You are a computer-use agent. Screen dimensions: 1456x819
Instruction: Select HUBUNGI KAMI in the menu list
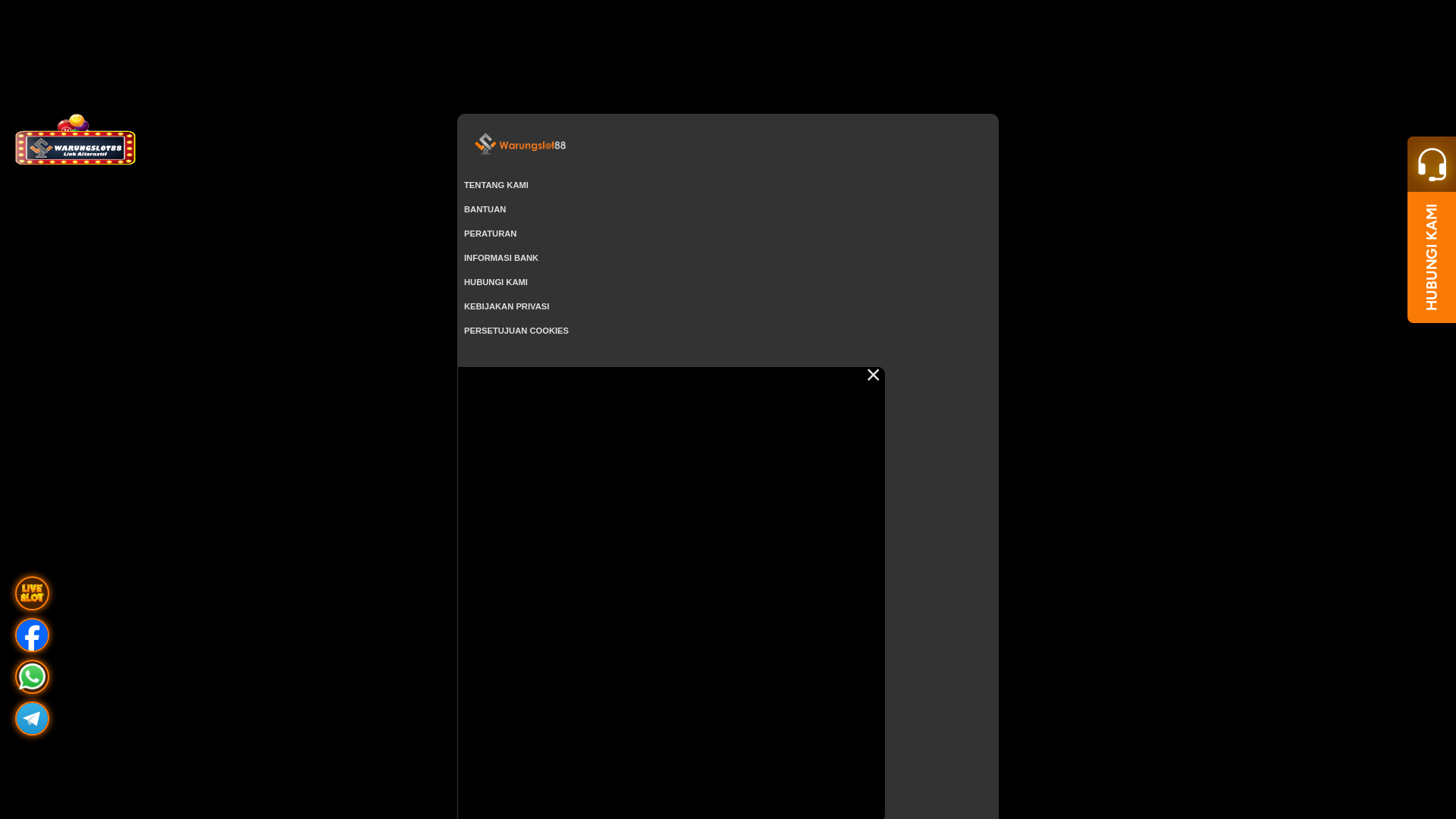(x=495, y=282)
